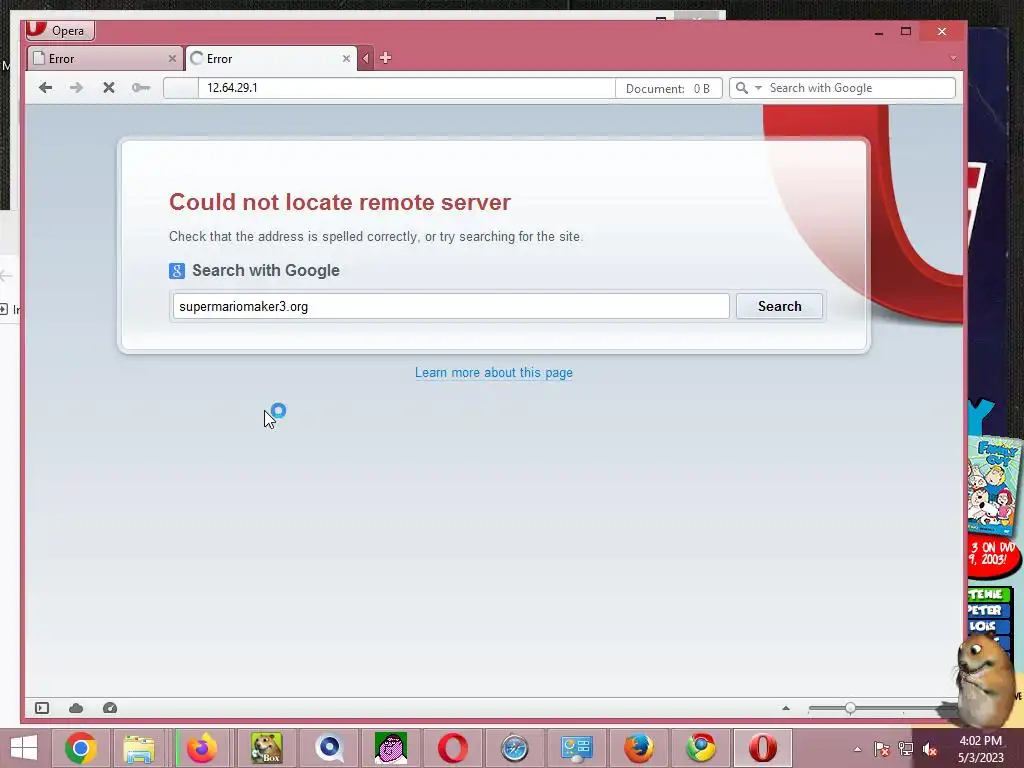The height and width of the screenshot is (768, 1024).
Task: Open the Windows Start button
Action: pyautogui.click(x=24, y=748)
